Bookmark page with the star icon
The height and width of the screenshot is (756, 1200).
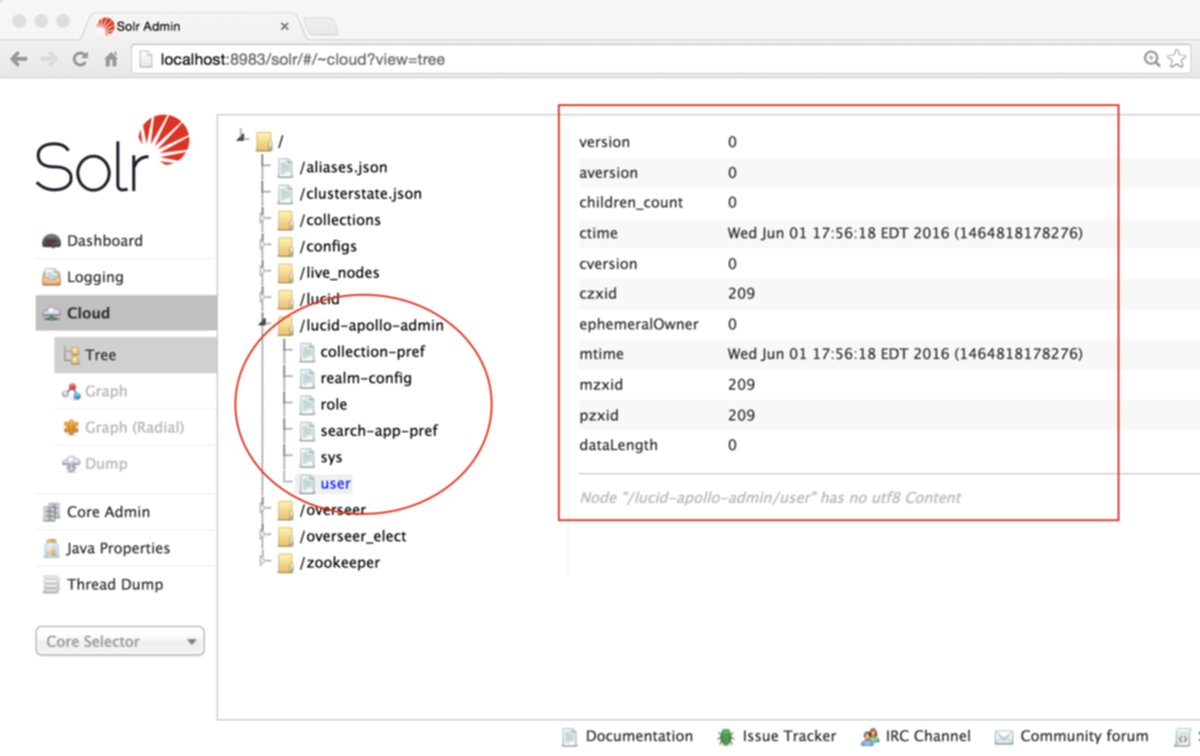click(x=1176, y=59)
